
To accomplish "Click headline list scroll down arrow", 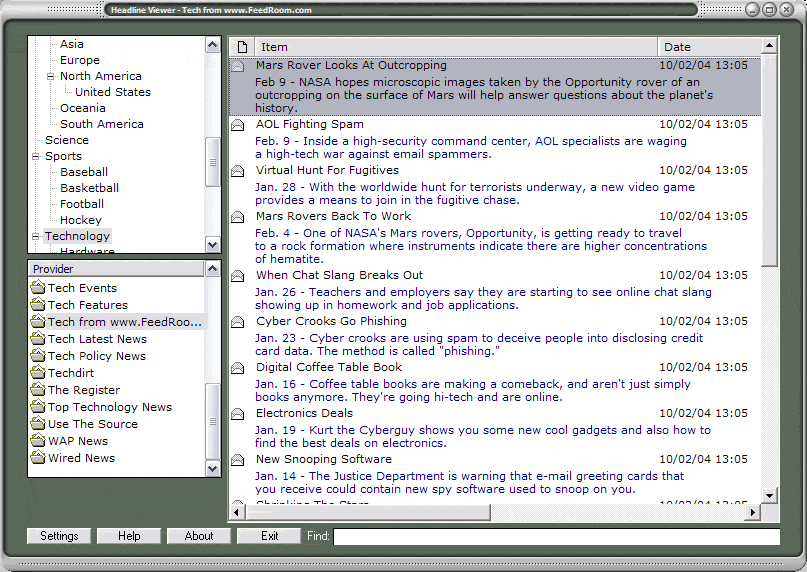I will [769, 496].
